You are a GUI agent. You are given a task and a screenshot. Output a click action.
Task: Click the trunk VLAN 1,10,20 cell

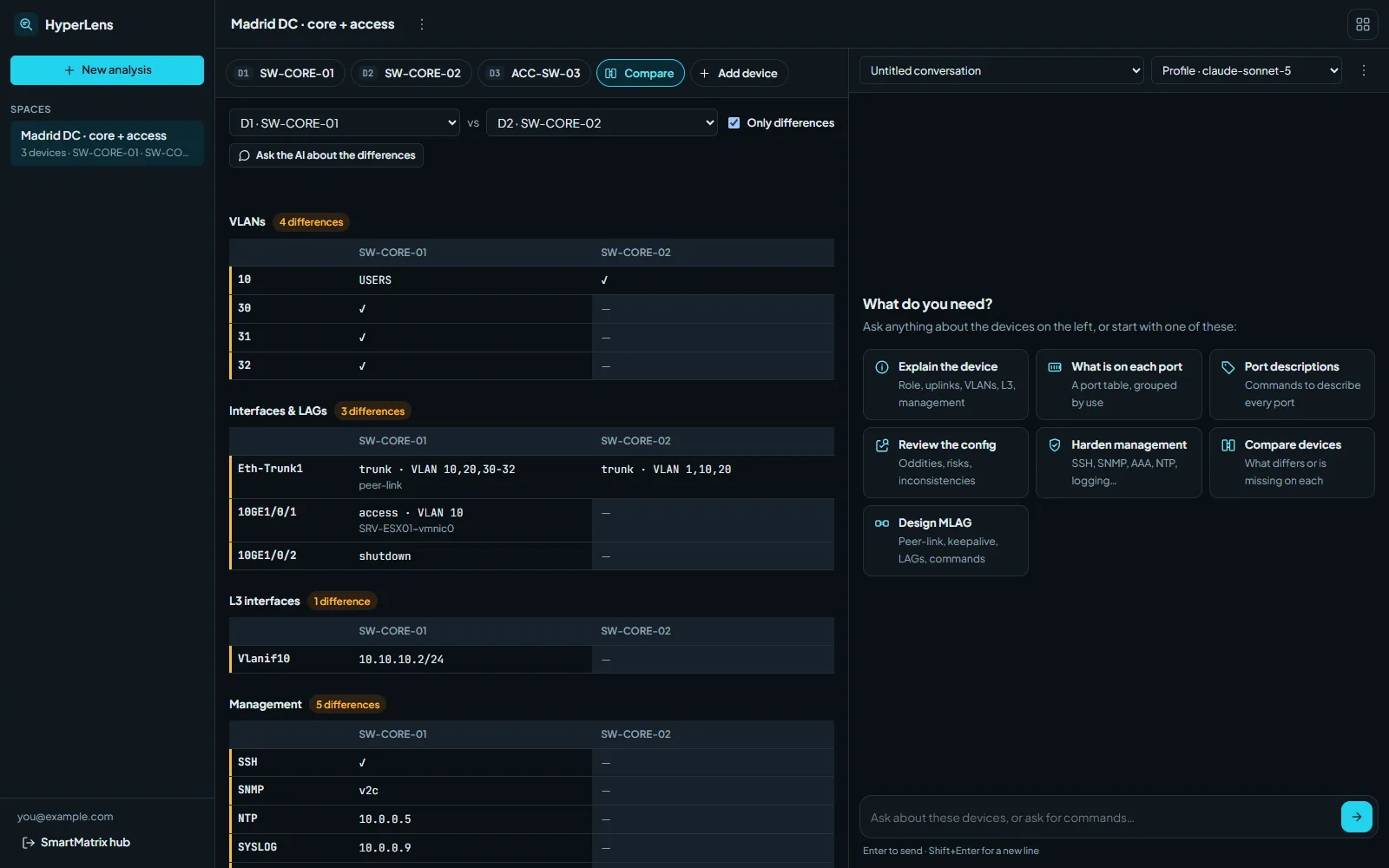click(x=713, y=477)
